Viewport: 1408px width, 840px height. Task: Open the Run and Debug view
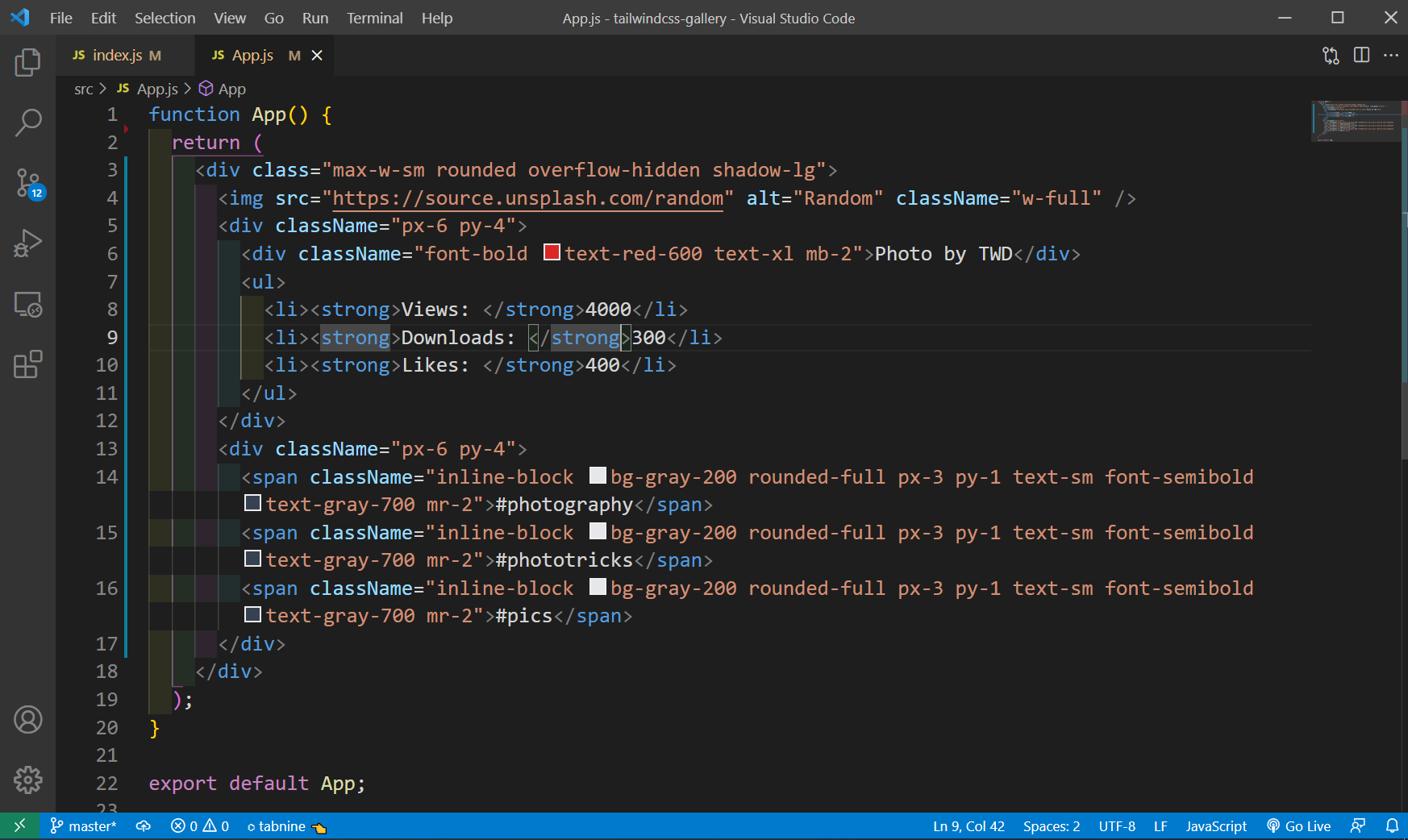27,243
